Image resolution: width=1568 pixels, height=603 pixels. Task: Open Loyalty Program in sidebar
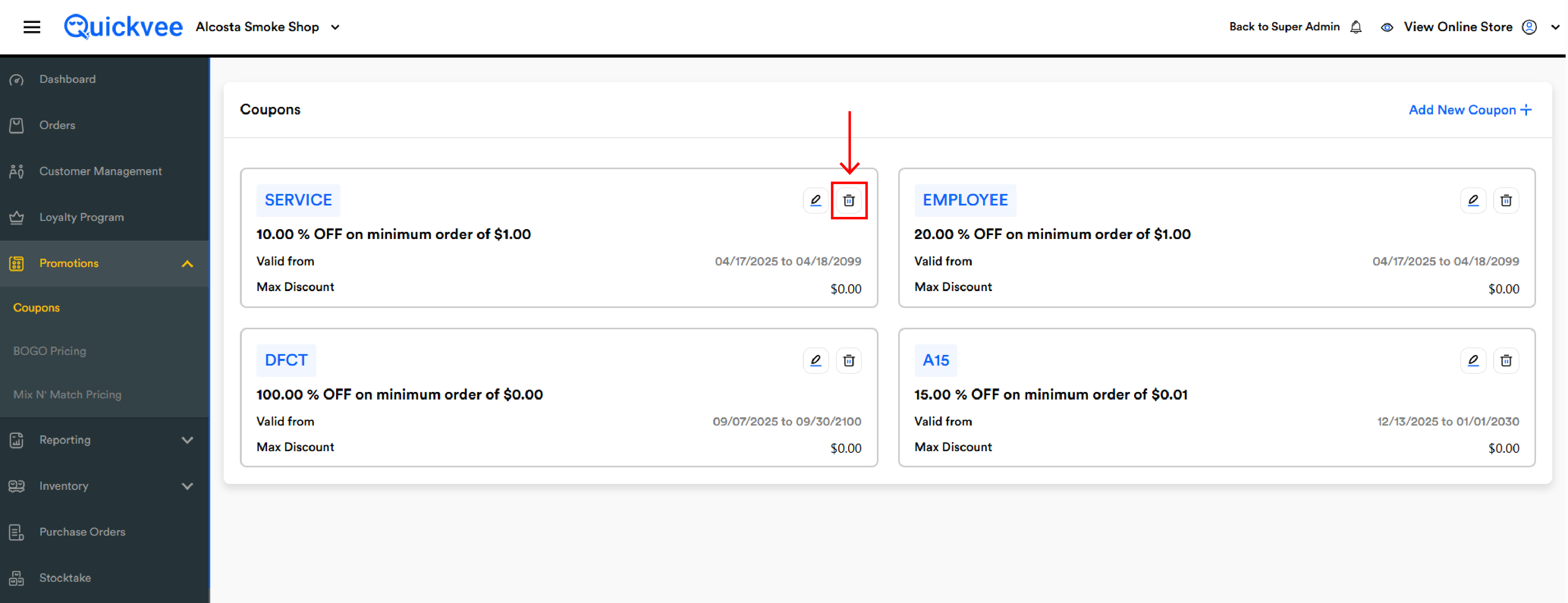pyautogui.click(x=82, y=217)
